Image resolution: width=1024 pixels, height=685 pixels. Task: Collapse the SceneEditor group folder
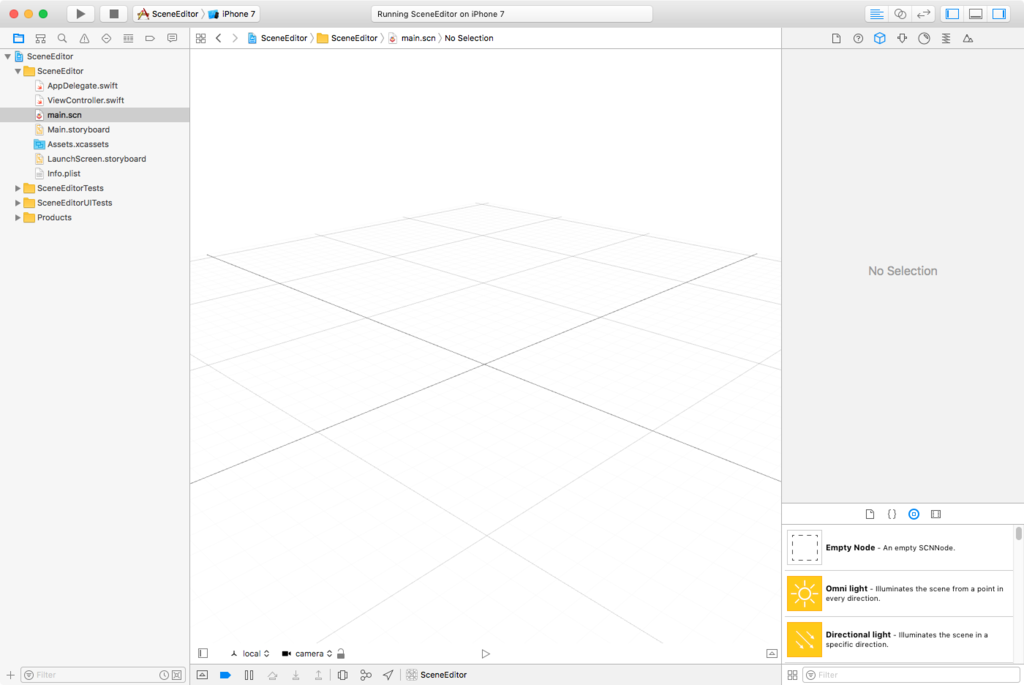[x=18, y=71]
